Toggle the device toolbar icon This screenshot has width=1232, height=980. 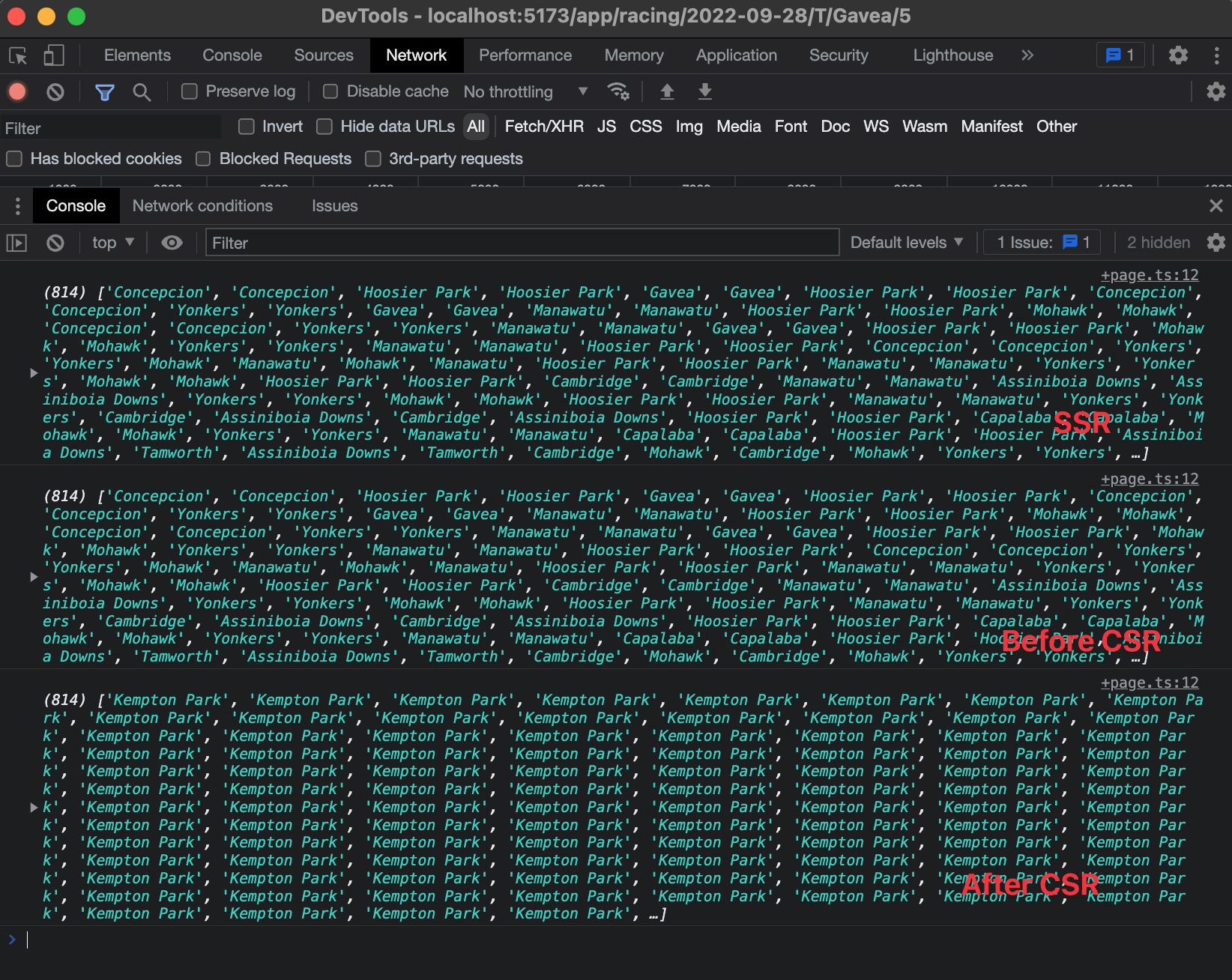tap(54, 55)
